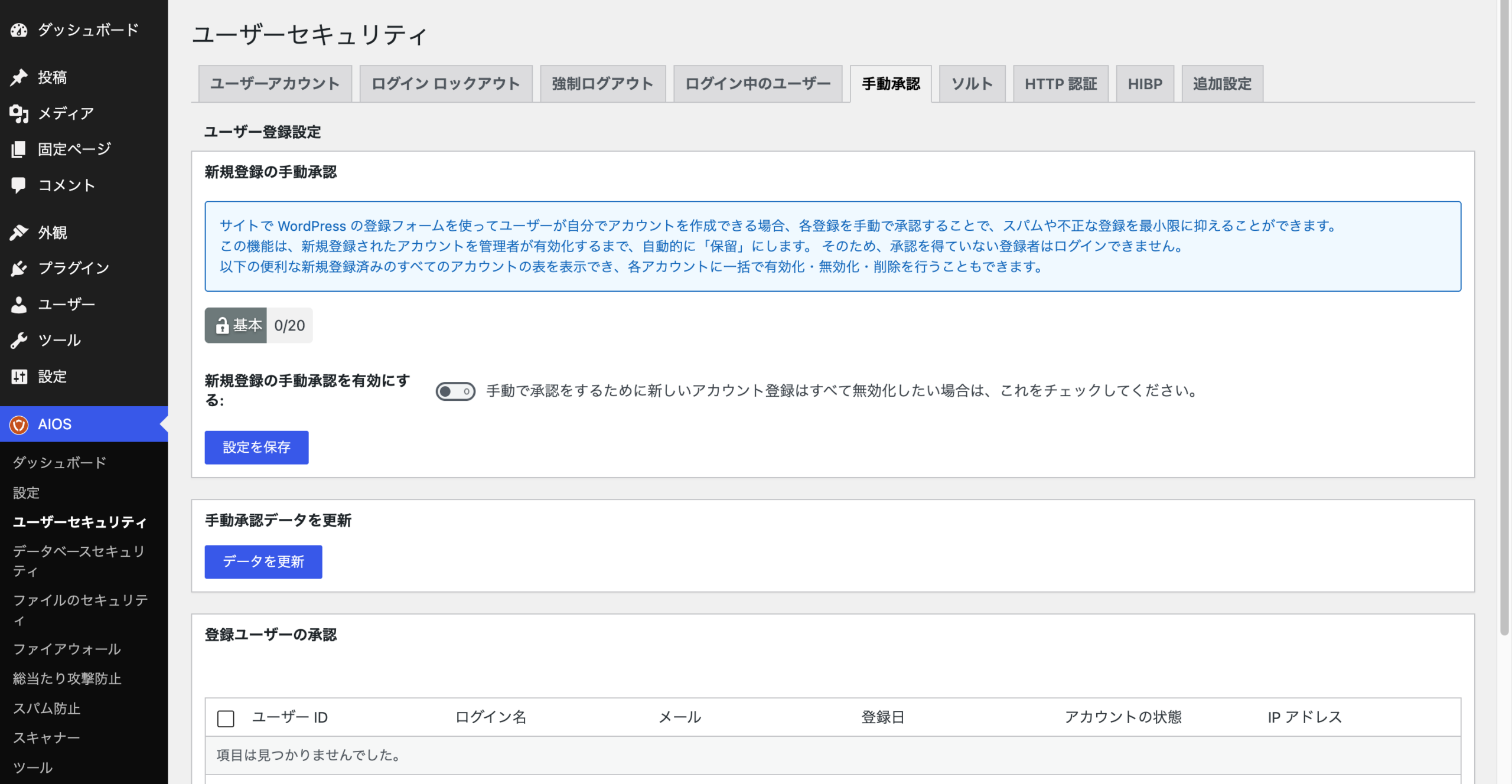Open the 外観 menu item
1512x784 pixels.
[84, 233]
